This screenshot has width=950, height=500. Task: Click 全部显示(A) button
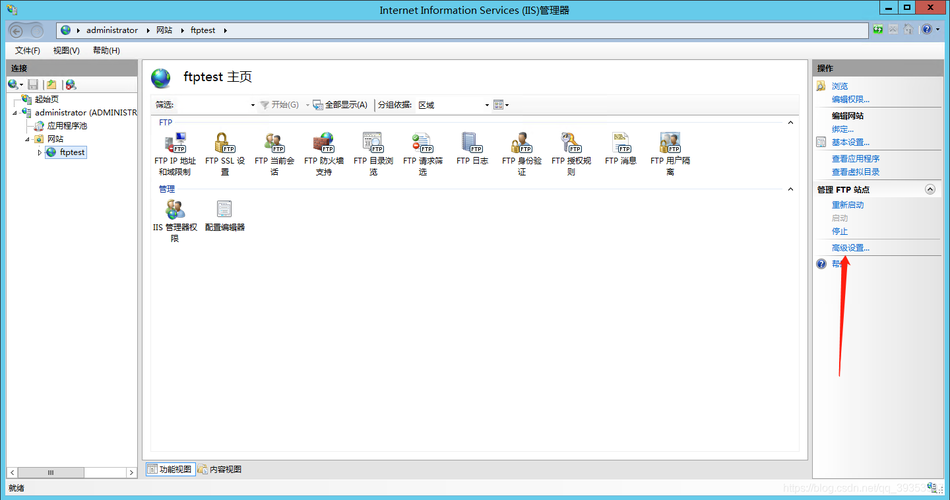pyautogui.click(x=340, y=105)
